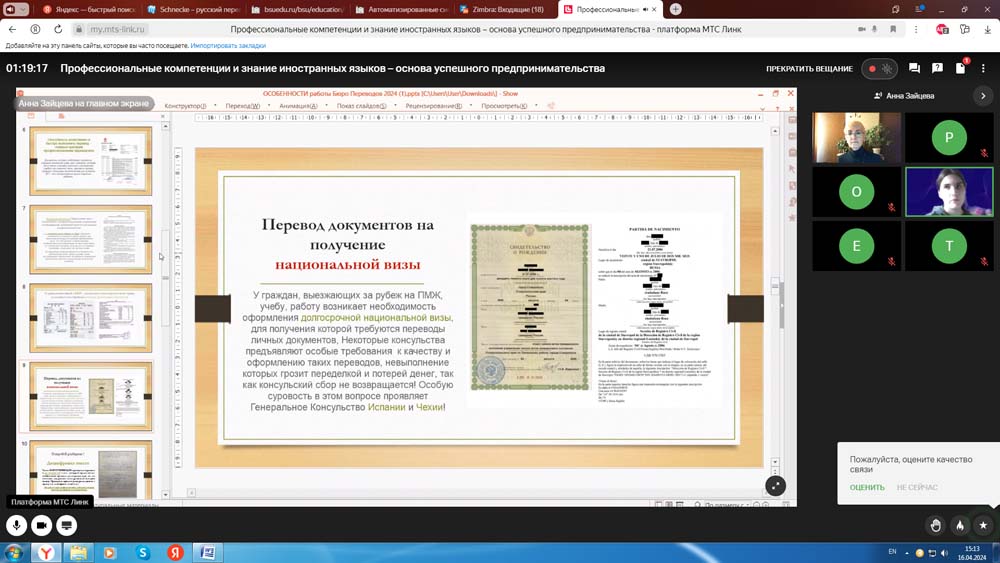This screenshot has width=1000, height=563.
Task: Open the questions panel icon
Action: pos(937,69)
